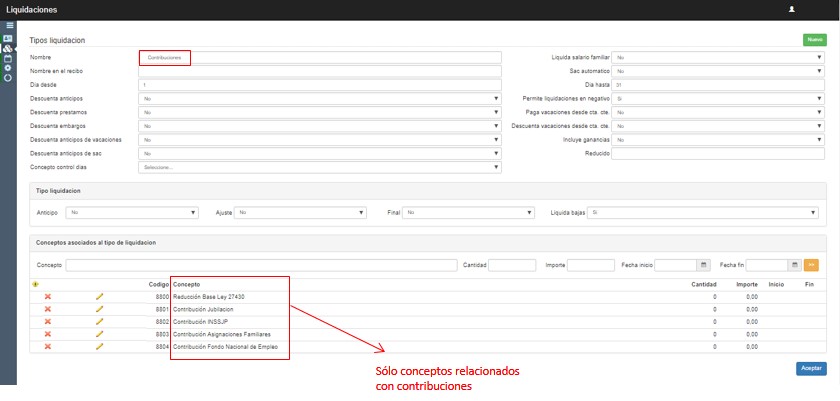This screenshot has height=401, width=840.
Task: Expand the Descuenta anticipos dropdown
Action: (x=319, y=99)
